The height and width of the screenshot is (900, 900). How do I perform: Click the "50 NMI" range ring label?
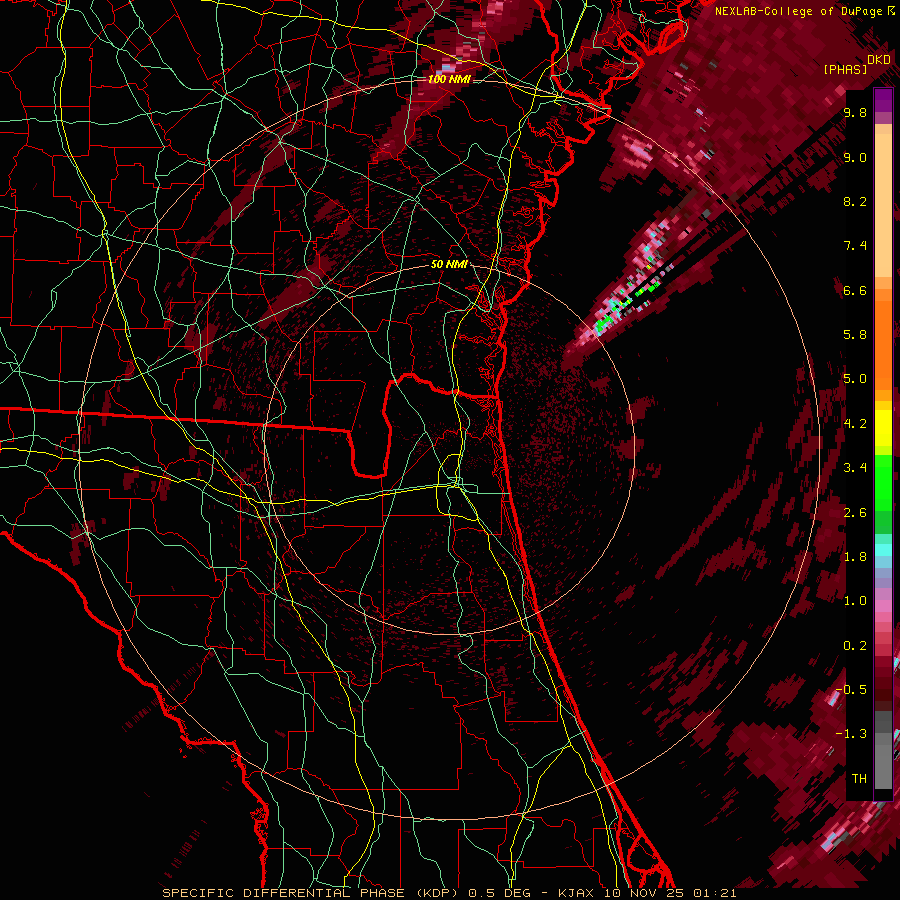pyautogui.click(x=449, y=264)
